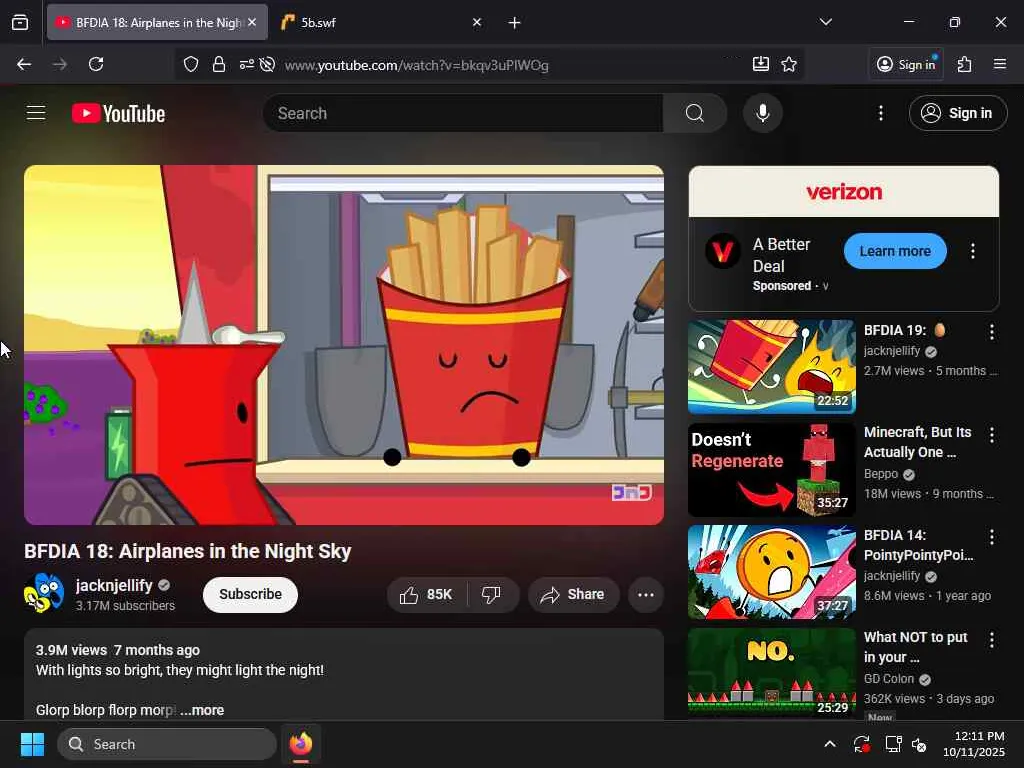Click the blocked autoplay icon
The height and width of the screenshot is (768, 1024).
pos(267,65)
